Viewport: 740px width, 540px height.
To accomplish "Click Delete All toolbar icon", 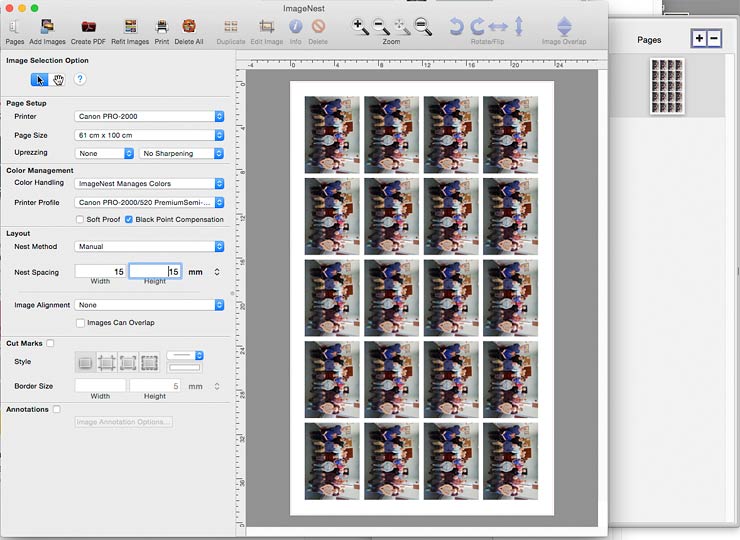I will 189,31.
